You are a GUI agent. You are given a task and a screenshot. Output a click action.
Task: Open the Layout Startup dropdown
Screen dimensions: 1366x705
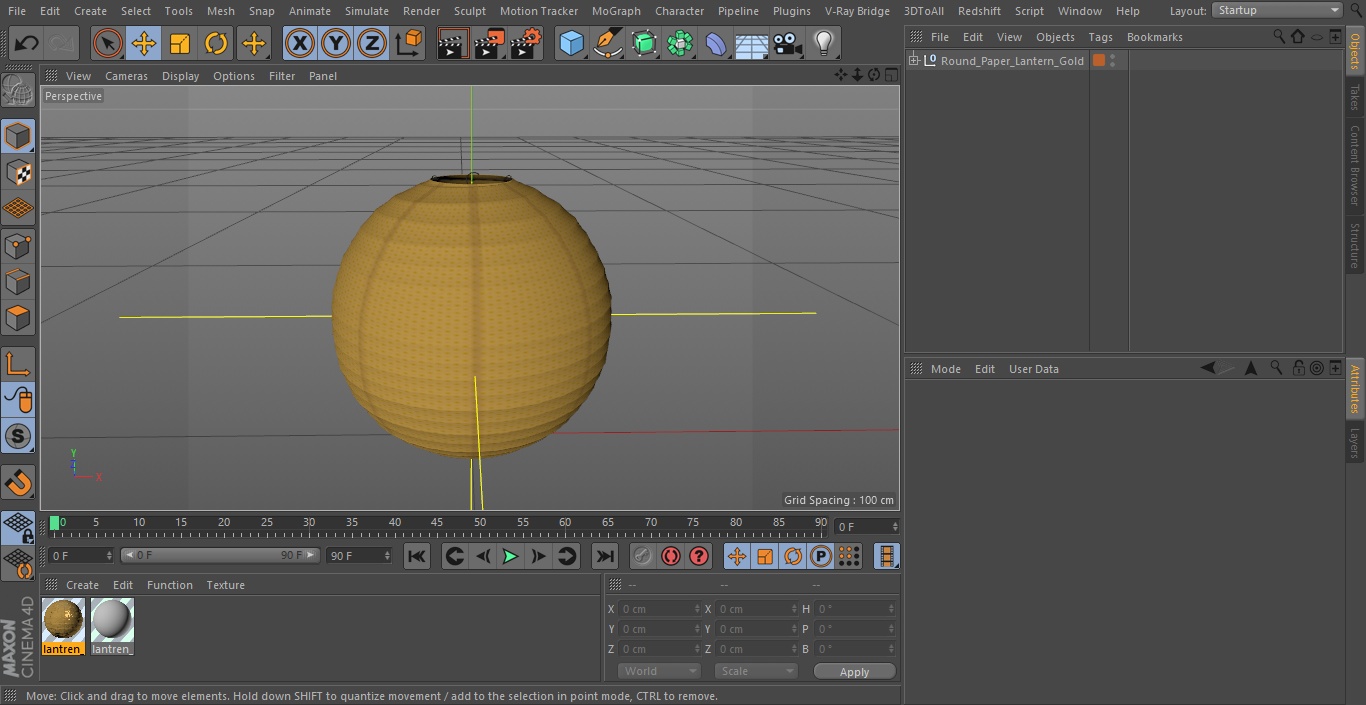[1277, 10]
